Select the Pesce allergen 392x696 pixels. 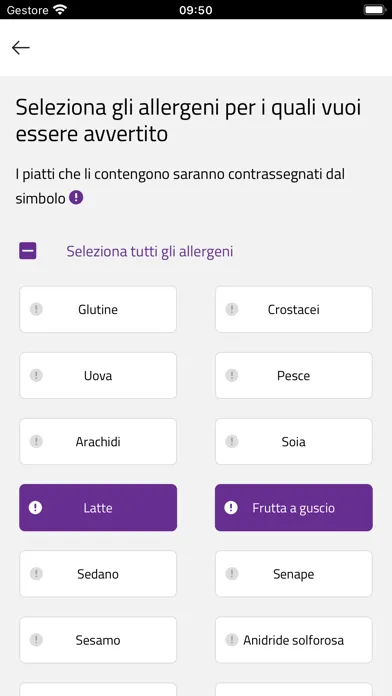tap(294, 376)
